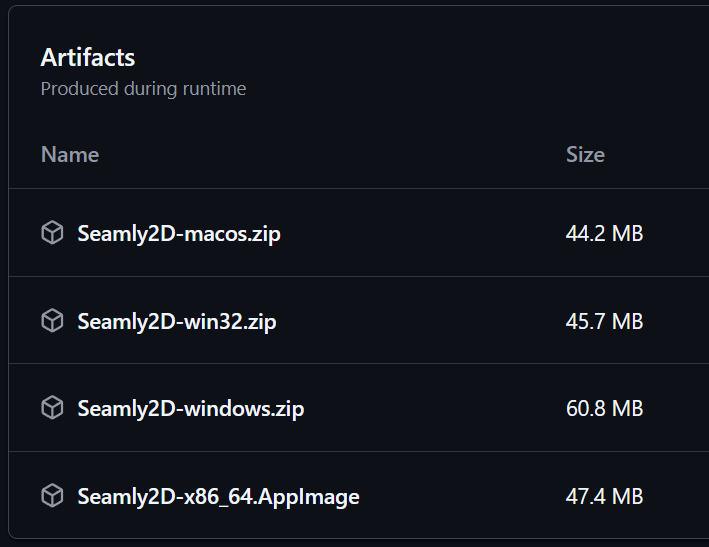Click the divider between windows and AppImage rows
This screenshot has height=547, width=709.
(360, 451)
